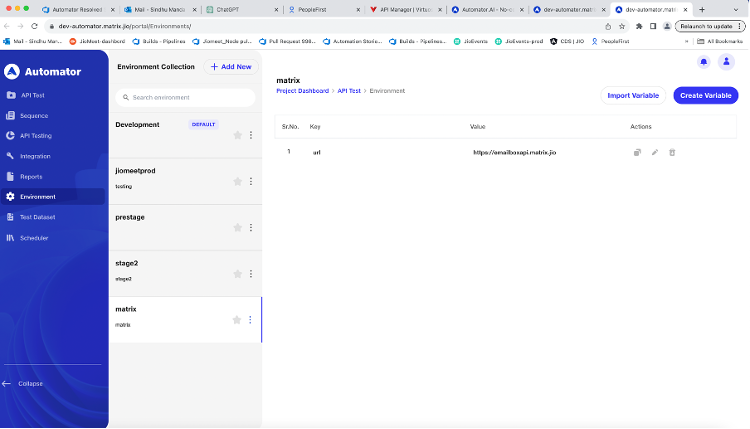Open the Sequence section icon

point(11,115)
